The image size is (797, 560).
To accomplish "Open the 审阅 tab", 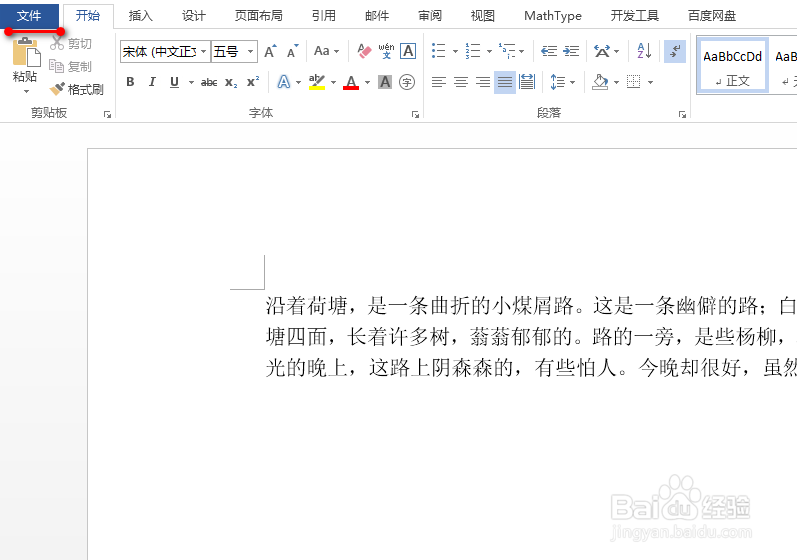I will click(430, 16).
